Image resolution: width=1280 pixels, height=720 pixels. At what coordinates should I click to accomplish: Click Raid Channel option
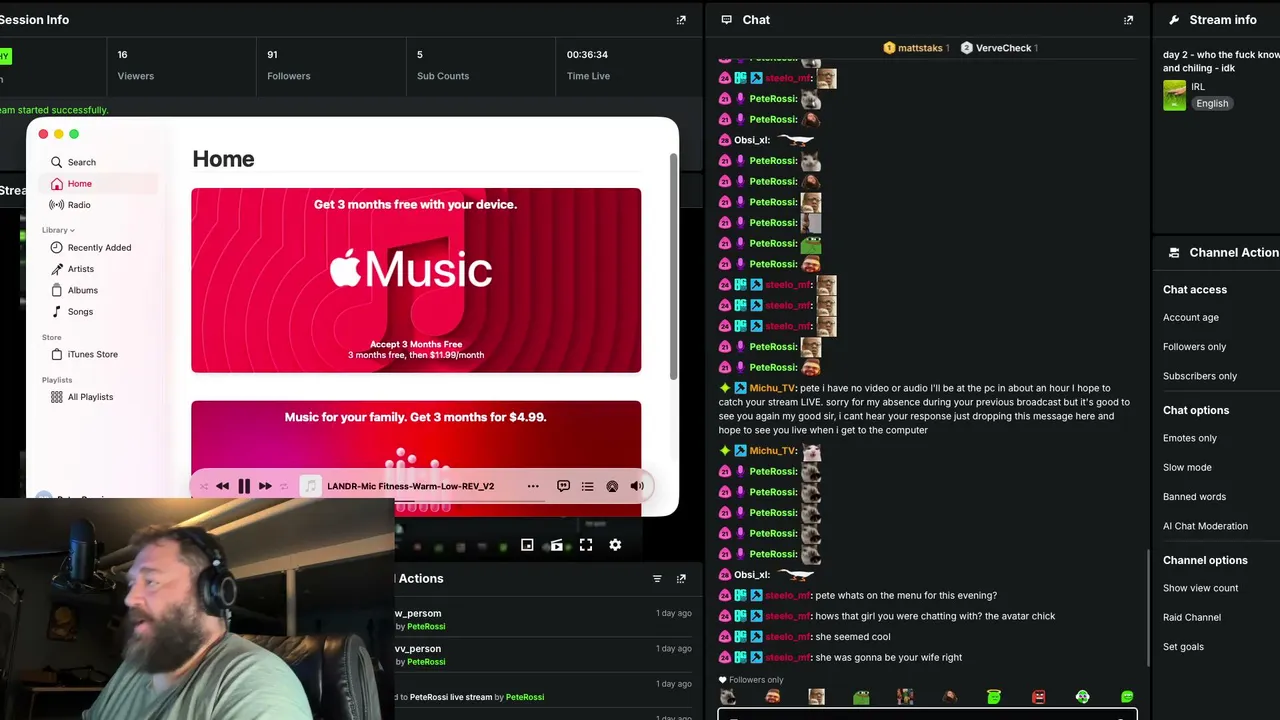tap(1192, 618)
